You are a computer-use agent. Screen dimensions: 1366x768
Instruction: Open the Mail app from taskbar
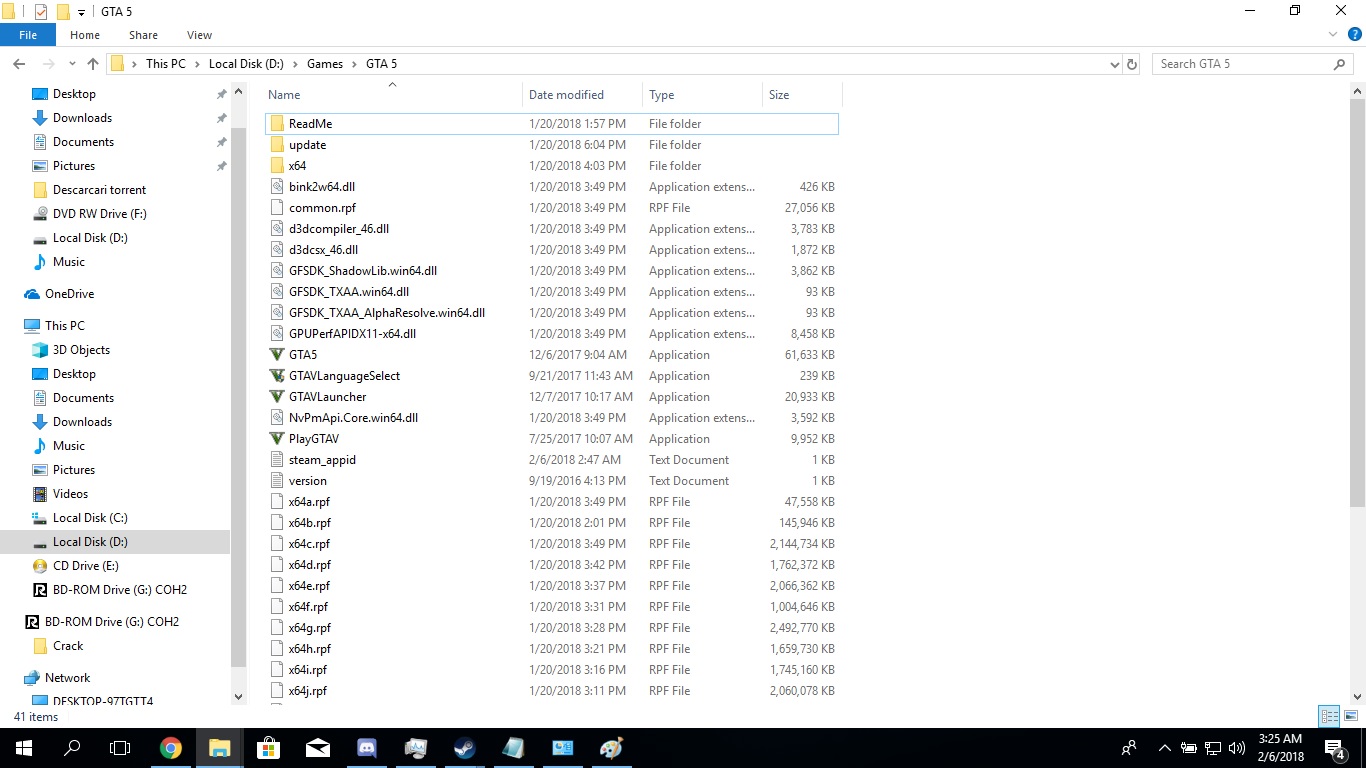pyautogui.click(x=318, y=748)
